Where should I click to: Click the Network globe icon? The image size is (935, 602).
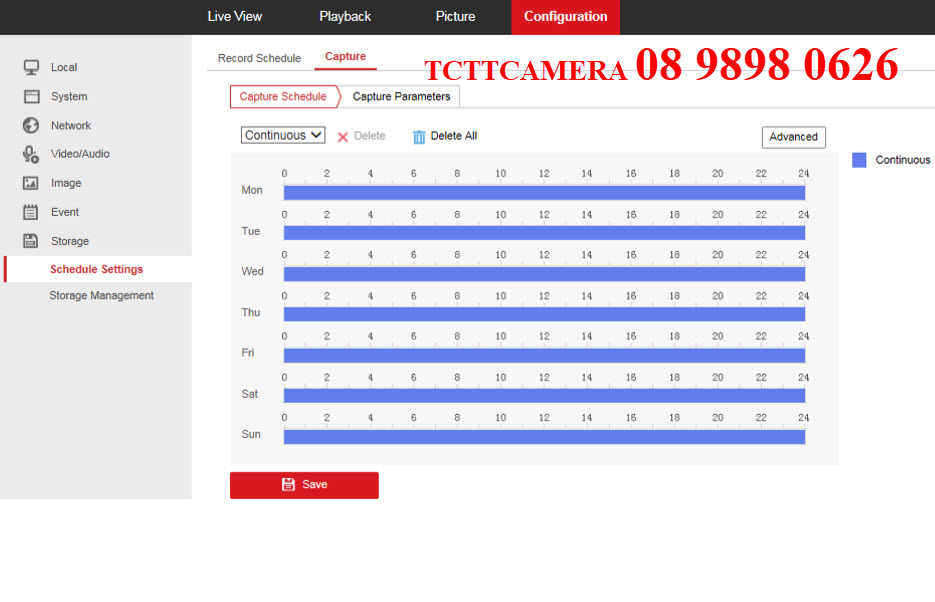click(x=31, y=125)
